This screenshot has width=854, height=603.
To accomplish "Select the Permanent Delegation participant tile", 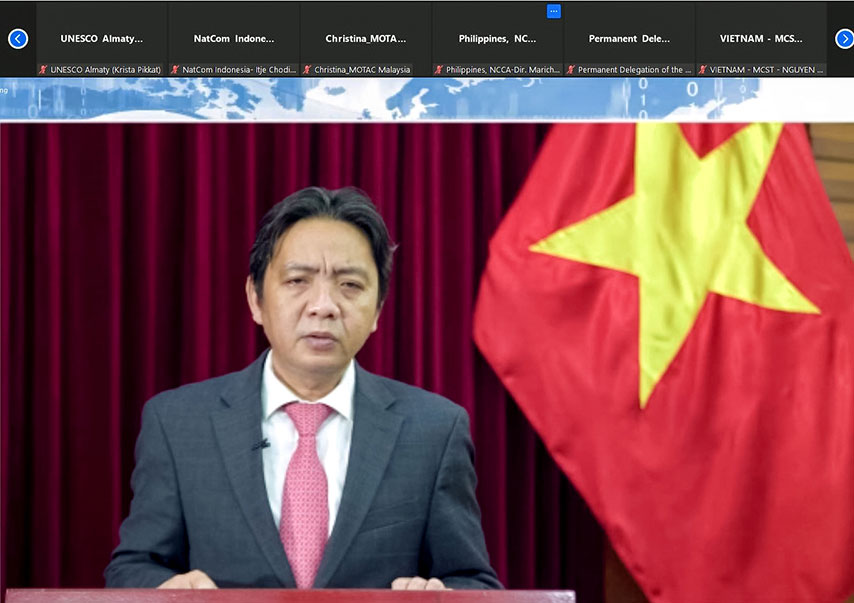I will tap(631, 38).
